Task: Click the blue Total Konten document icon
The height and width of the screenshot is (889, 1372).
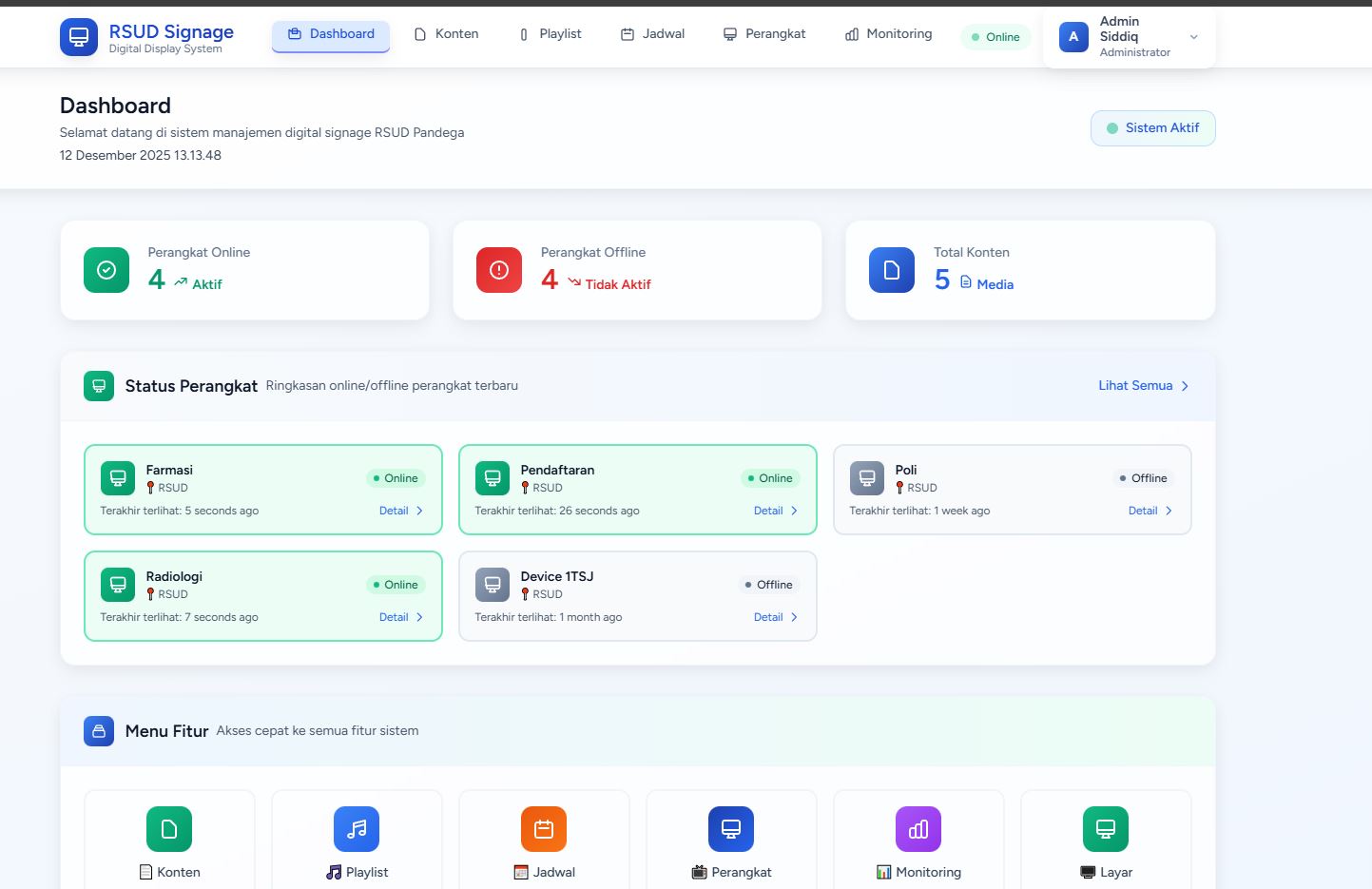Action: pyautogui.click(x=892, y=270)
